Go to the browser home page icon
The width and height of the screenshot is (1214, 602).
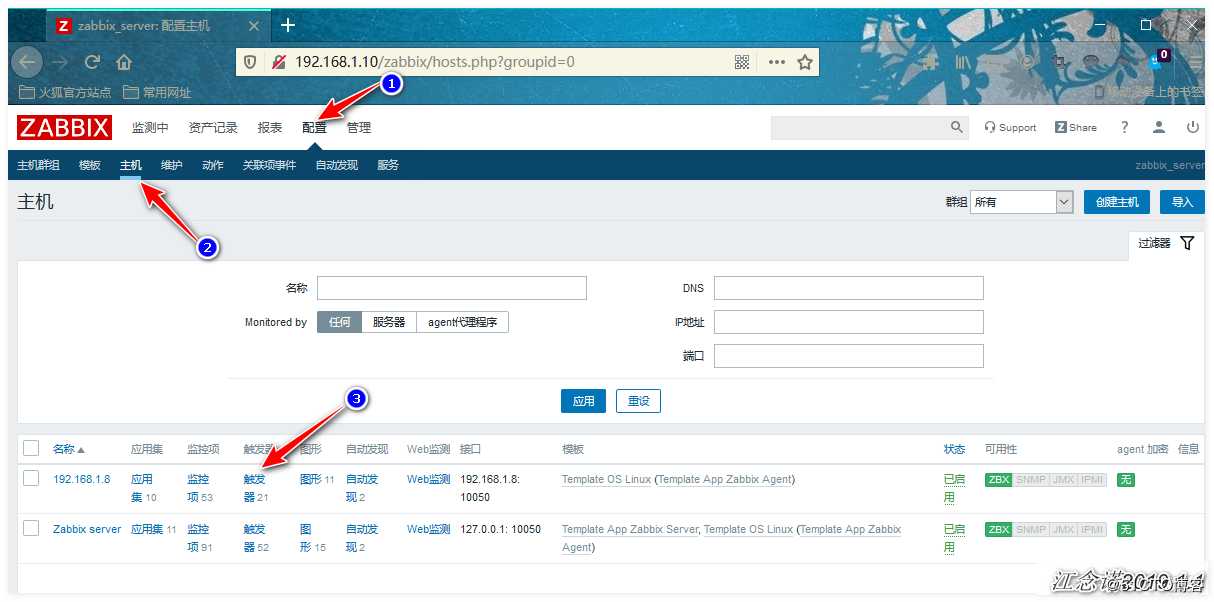tap(124, 62)
